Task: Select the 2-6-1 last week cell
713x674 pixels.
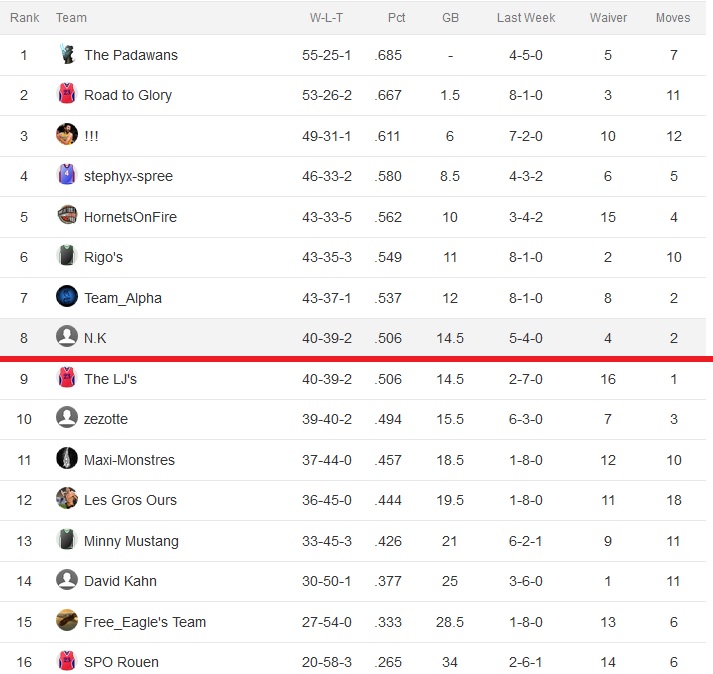Action: (526, 662)
